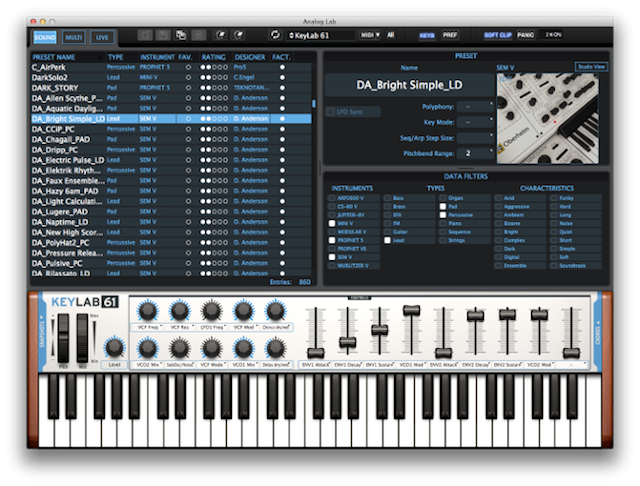The image size is (640, 486).
Task: Adjust the ENV1 Decay fader
Action: [x=348, y=342]
